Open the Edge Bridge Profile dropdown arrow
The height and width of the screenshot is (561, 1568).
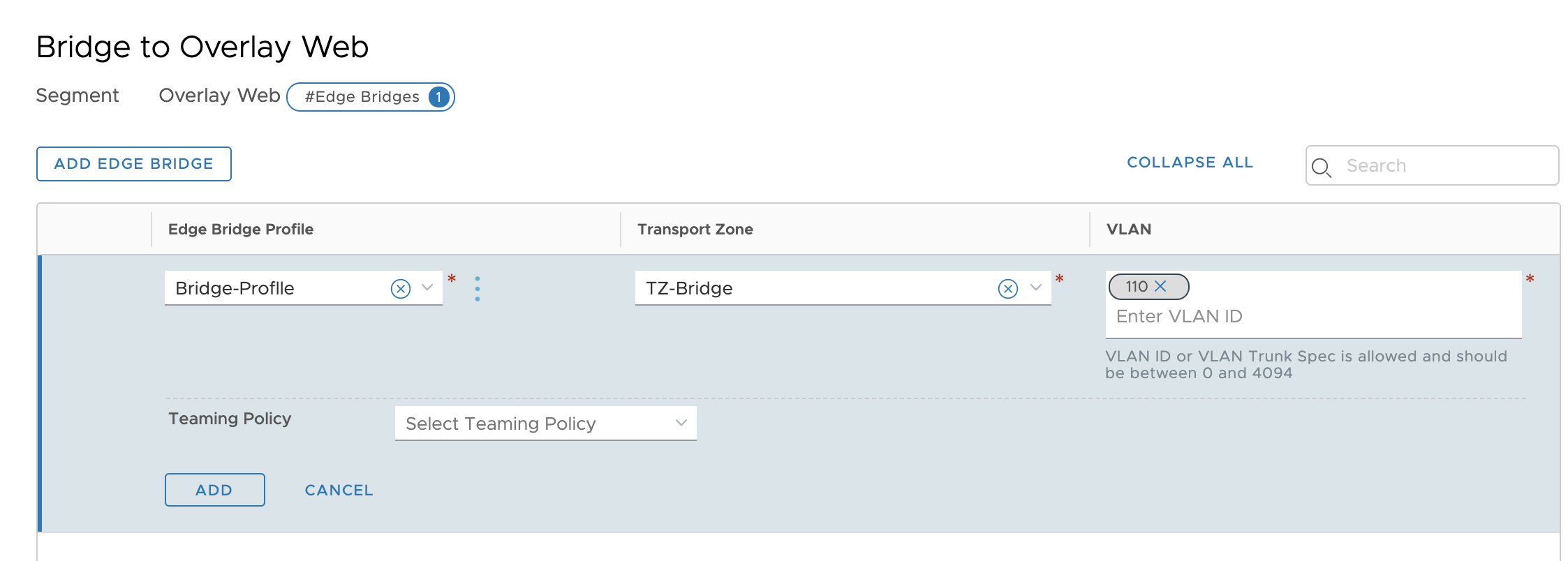(427, 287)
